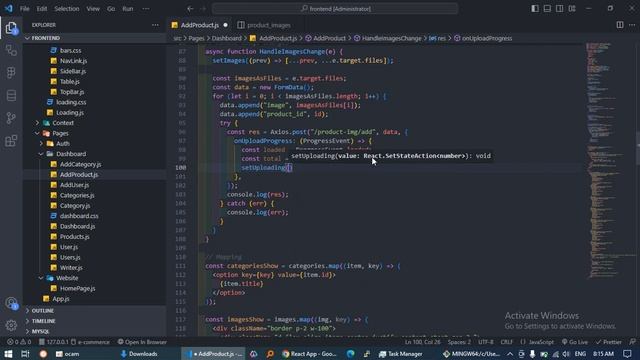Click the CRLF end-of-line setting
This screenshot has width=640, height=360.
pos(506,342)
